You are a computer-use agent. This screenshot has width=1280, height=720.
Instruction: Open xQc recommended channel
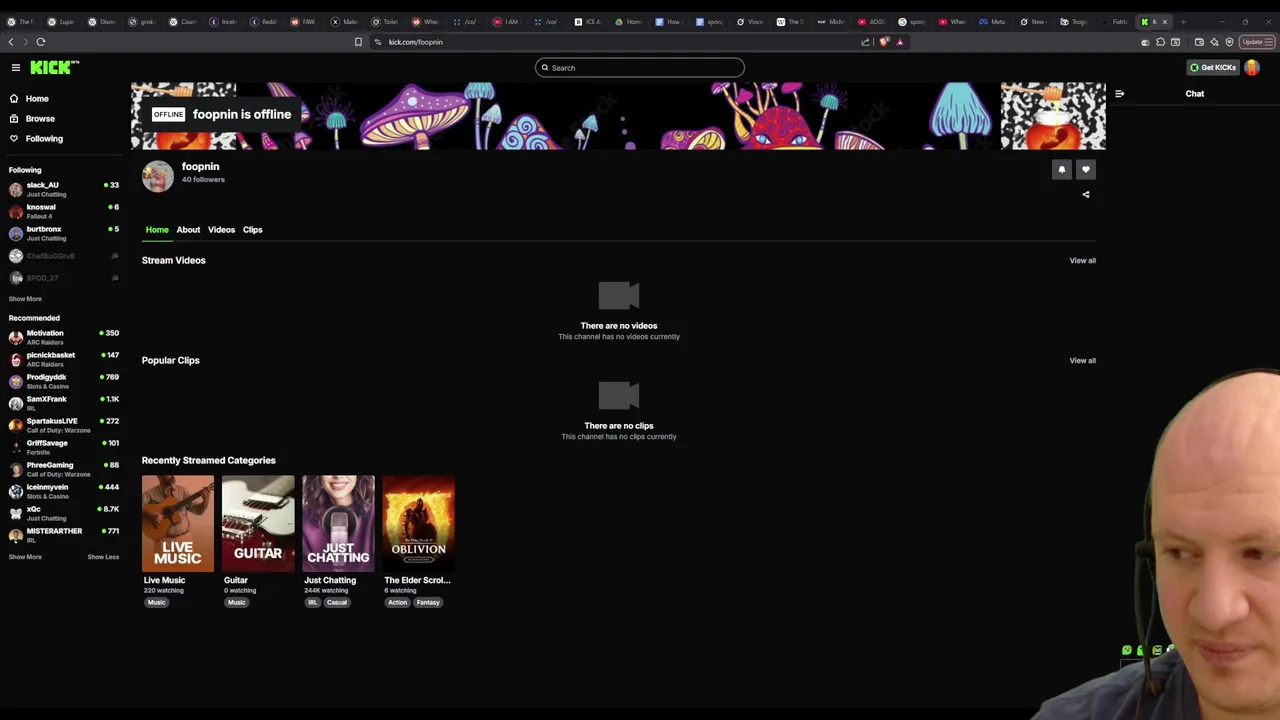pos(63,513)
